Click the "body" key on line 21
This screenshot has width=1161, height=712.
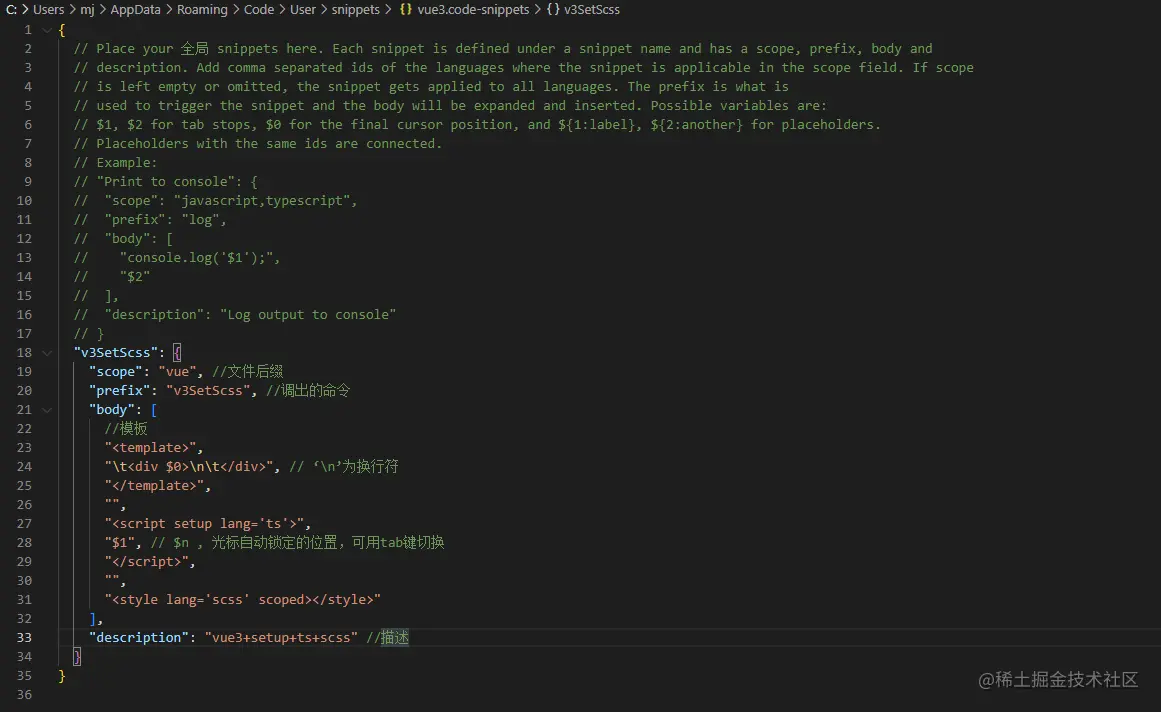112,409
